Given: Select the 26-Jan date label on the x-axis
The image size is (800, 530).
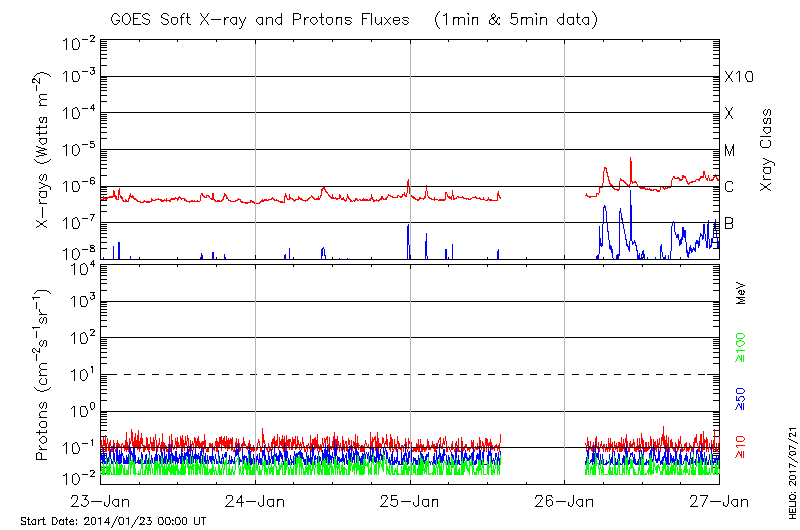Looking at the screenshot, I should coord(565,500).
